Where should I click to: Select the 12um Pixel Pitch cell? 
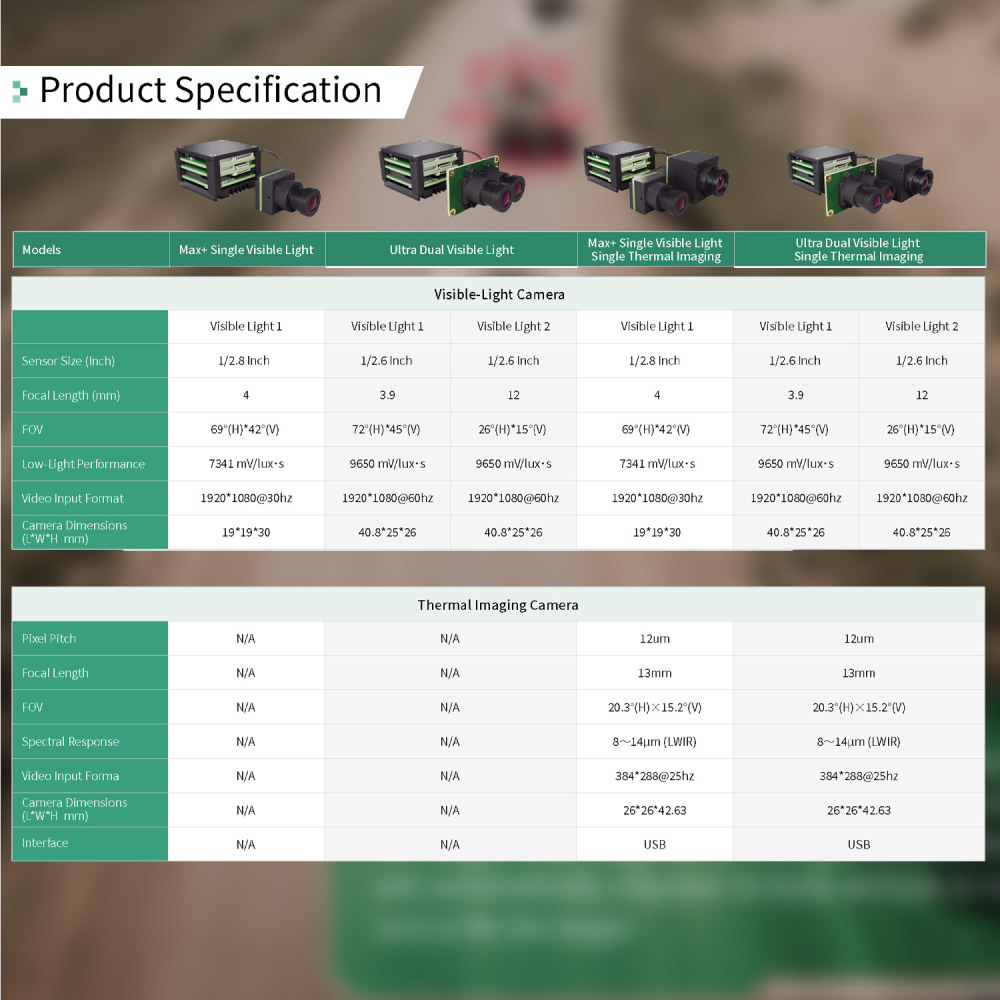tap(656, 638)
